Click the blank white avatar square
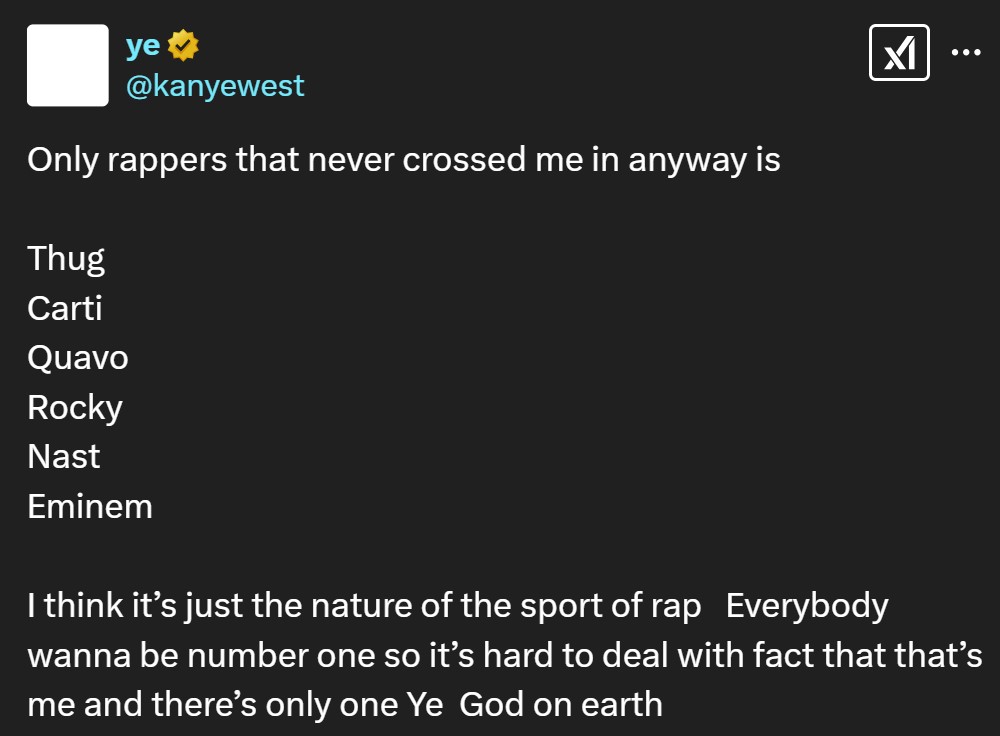 [67, 64]
